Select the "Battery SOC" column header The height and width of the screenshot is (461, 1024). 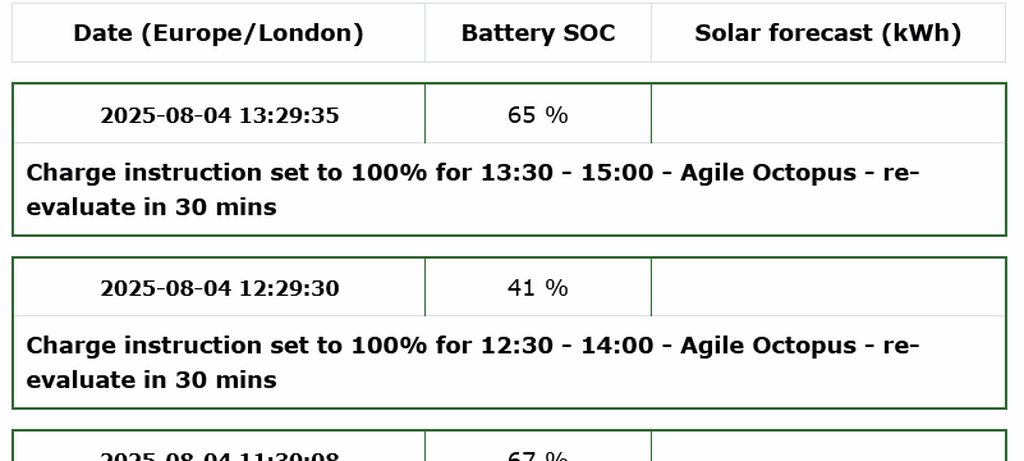538,33
